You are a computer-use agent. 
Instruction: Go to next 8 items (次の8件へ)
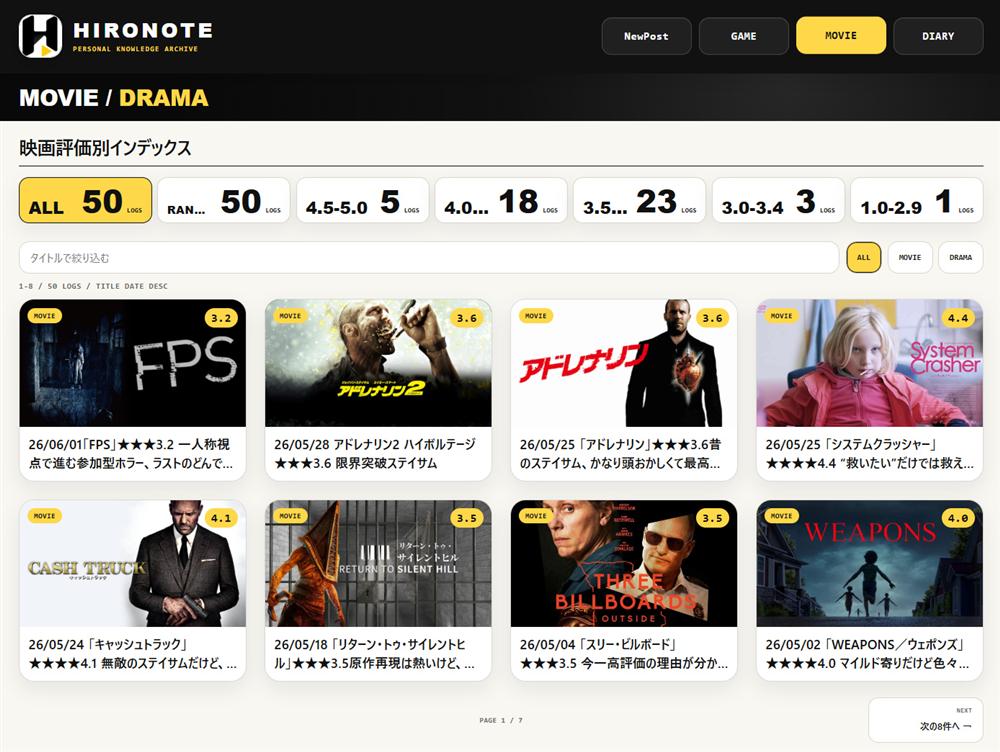pos(925,720)
